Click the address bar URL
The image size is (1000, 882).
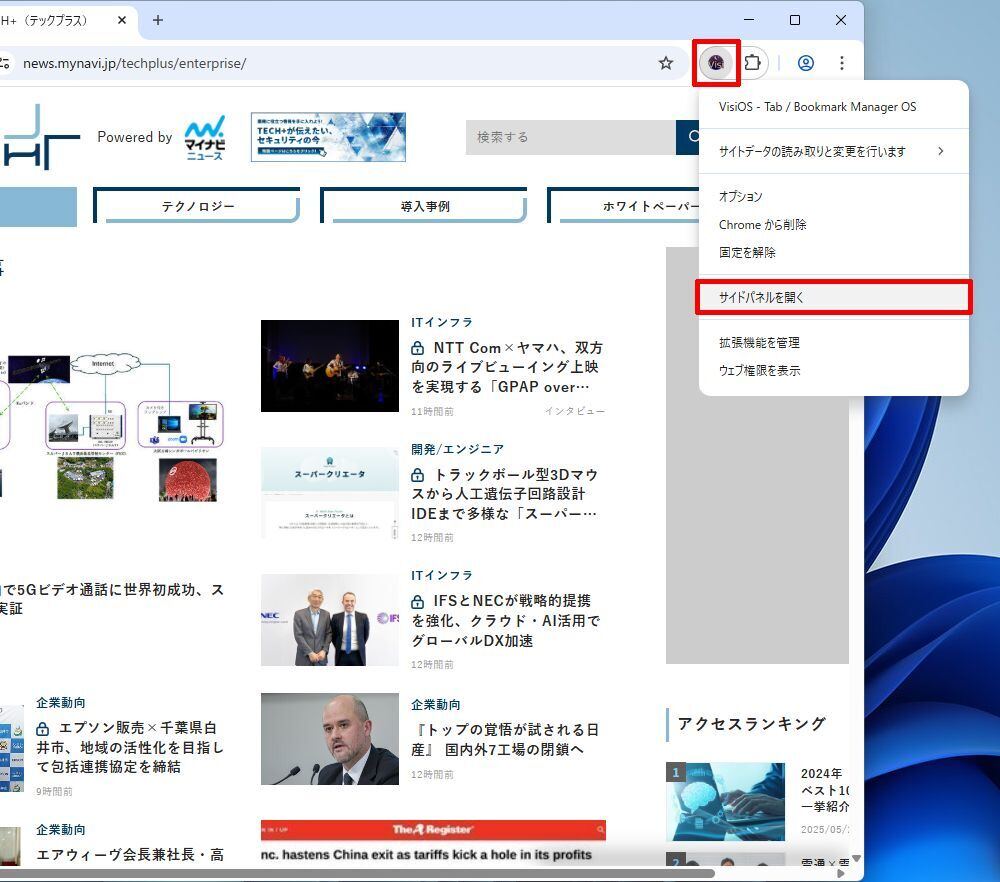tap(135, 63)
